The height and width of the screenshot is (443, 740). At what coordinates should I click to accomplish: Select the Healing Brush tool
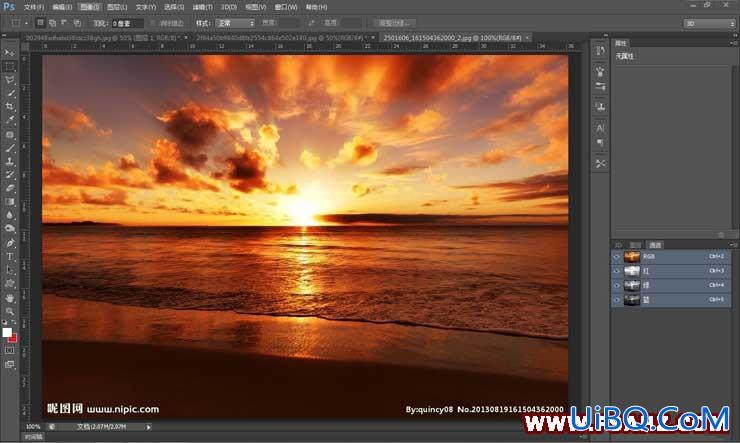click(9, 134)
